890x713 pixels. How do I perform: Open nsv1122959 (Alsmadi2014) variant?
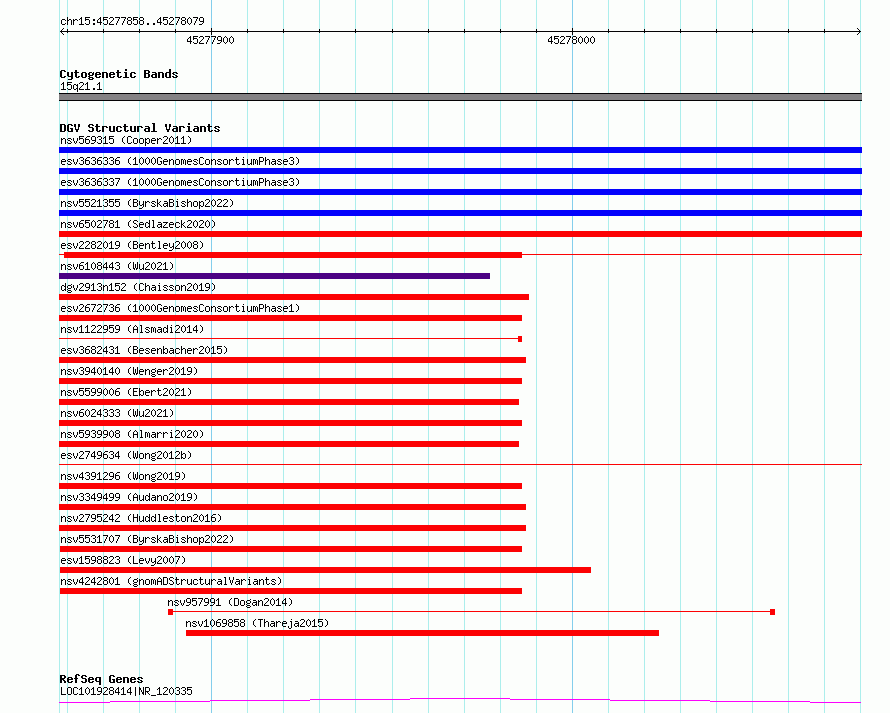pos(132,329)
